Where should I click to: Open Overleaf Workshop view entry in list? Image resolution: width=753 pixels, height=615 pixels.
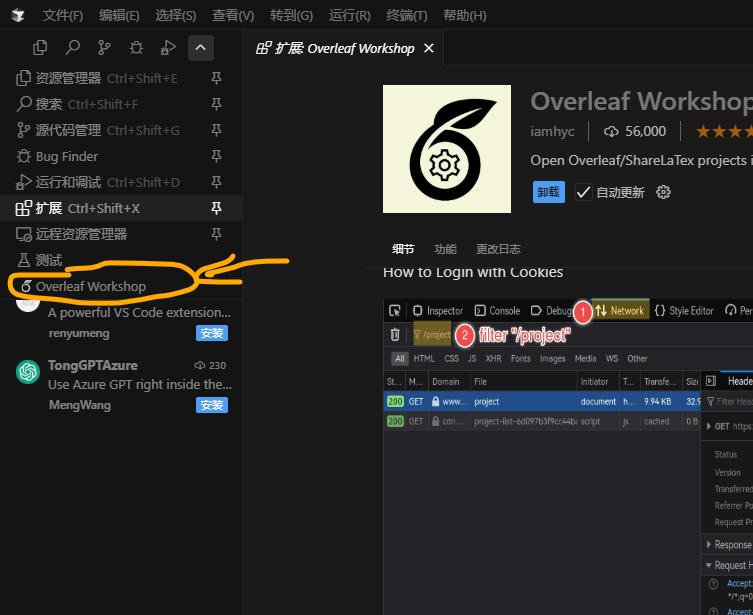121,286
